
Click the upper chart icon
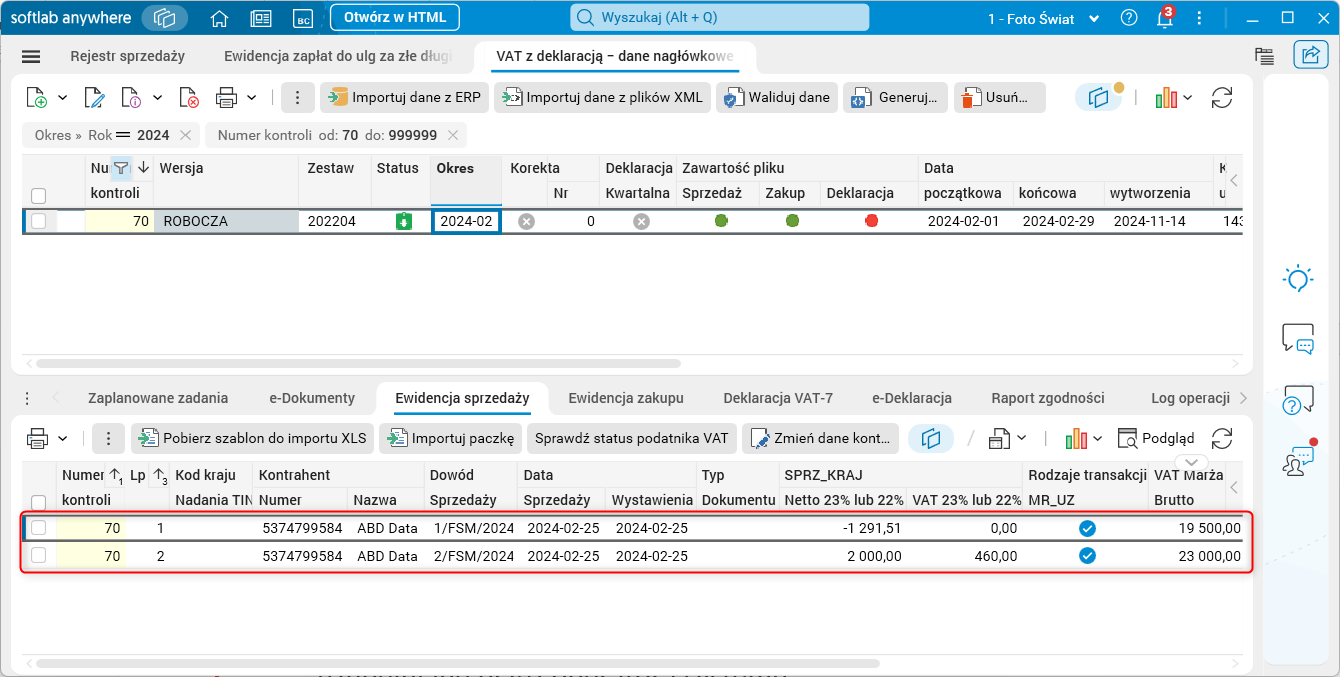point(1165,97)
